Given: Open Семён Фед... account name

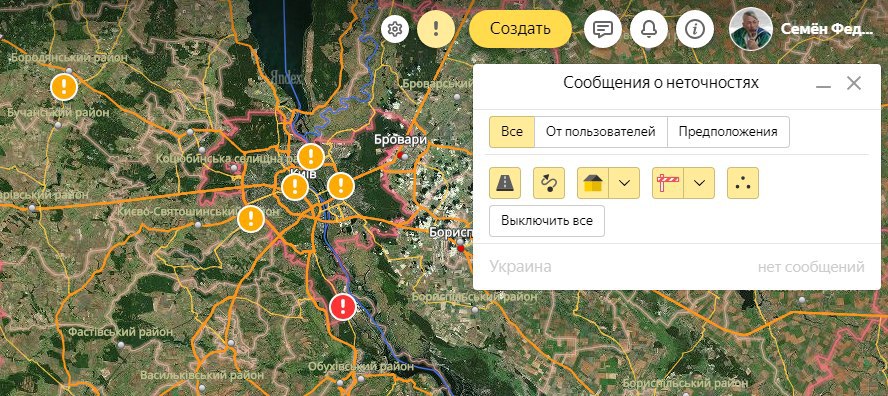Looking at the screenshot, I should [827, 29].
